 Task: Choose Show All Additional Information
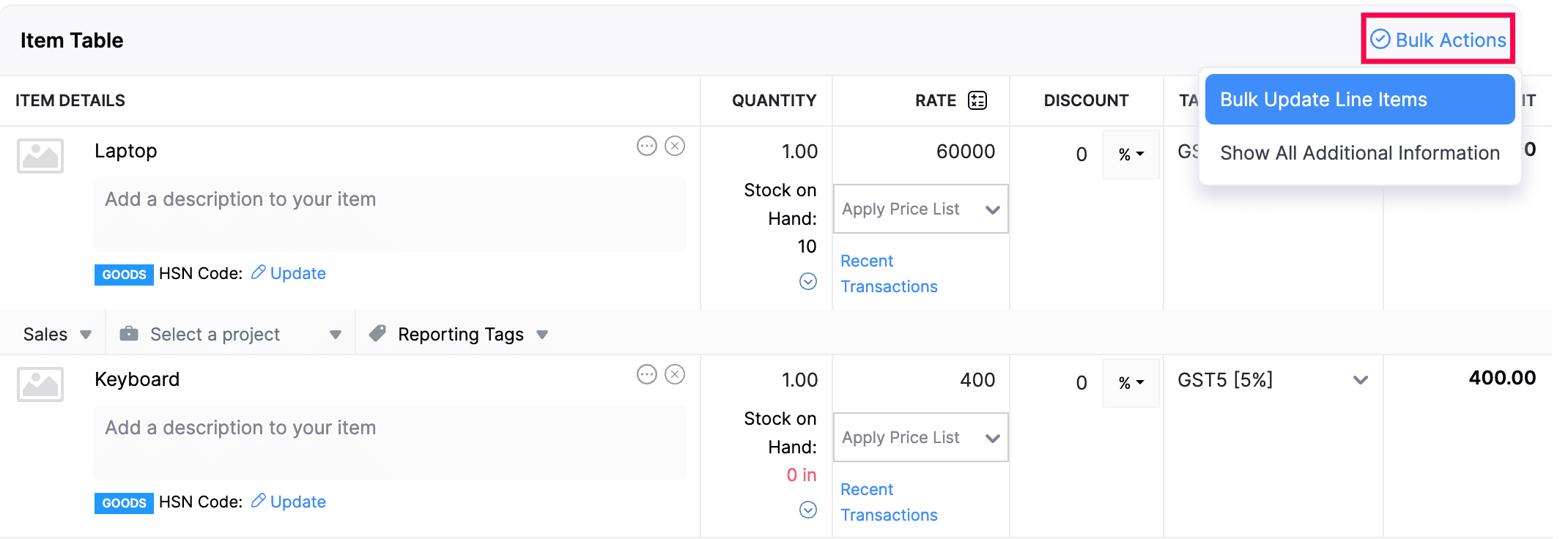(1359, 153)
